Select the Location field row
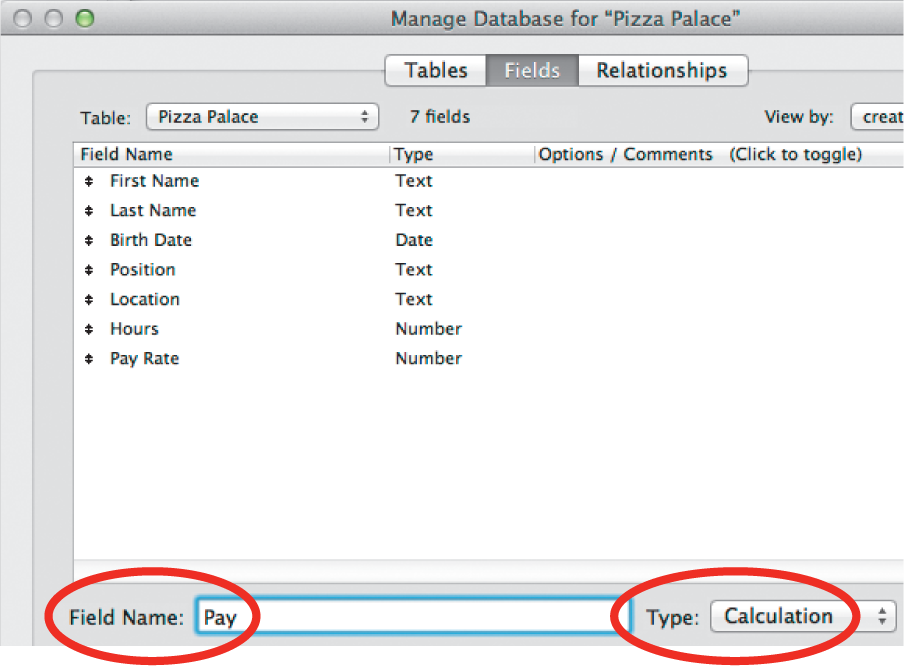 [x=489, y=300]
